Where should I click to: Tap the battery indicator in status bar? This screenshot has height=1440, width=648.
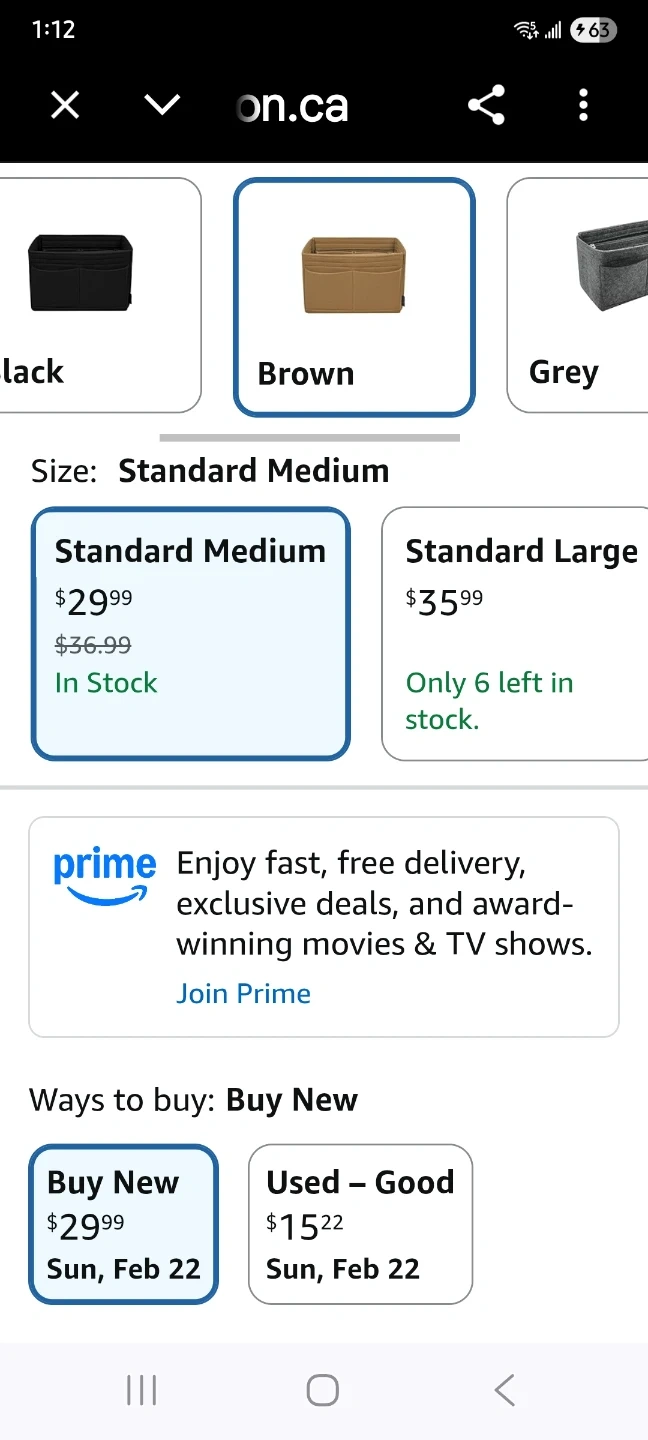(x=593, y=30)
